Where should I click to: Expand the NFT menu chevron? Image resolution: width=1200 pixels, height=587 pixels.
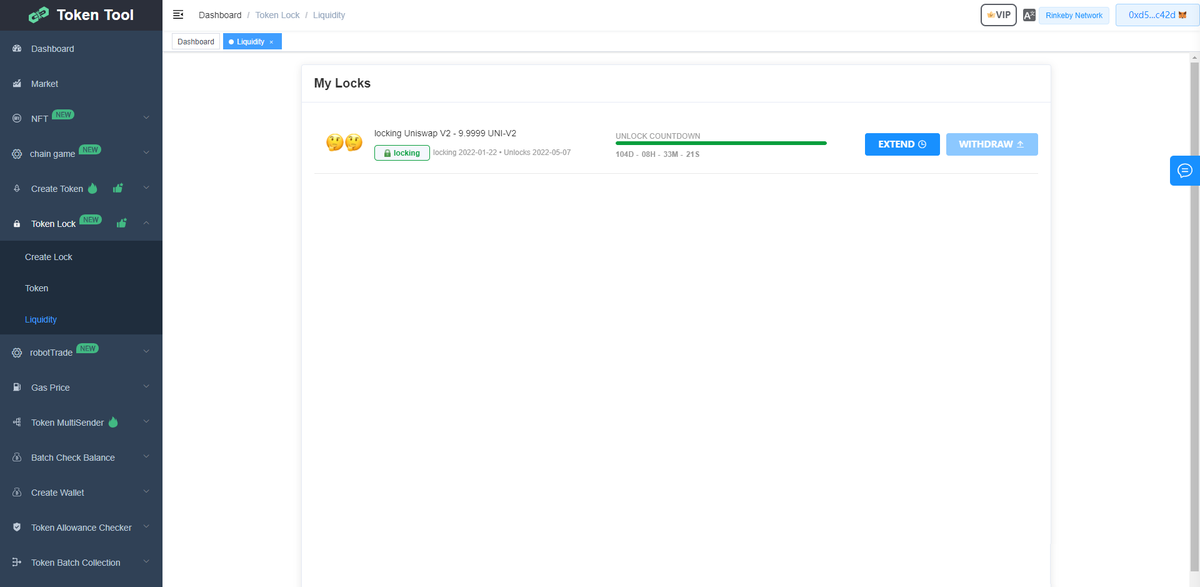(146, 118)
